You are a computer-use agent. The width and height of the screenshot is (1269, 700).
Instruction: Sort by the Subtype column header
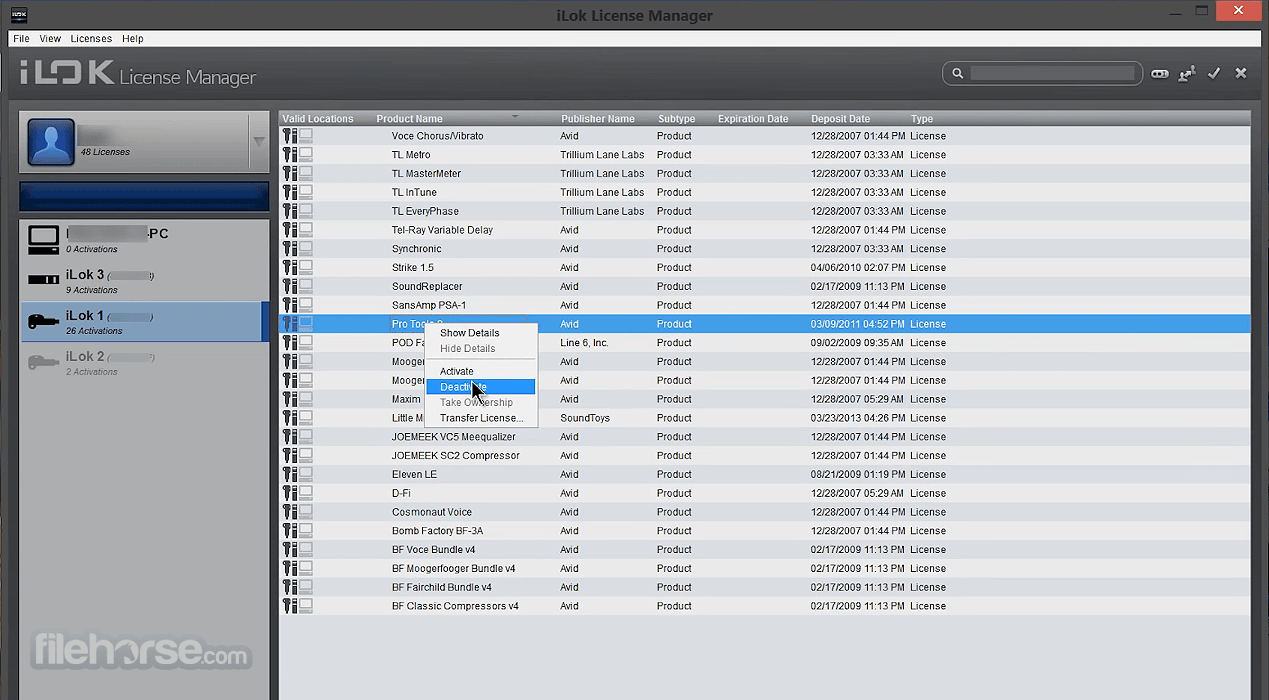[x=677, y=119]
